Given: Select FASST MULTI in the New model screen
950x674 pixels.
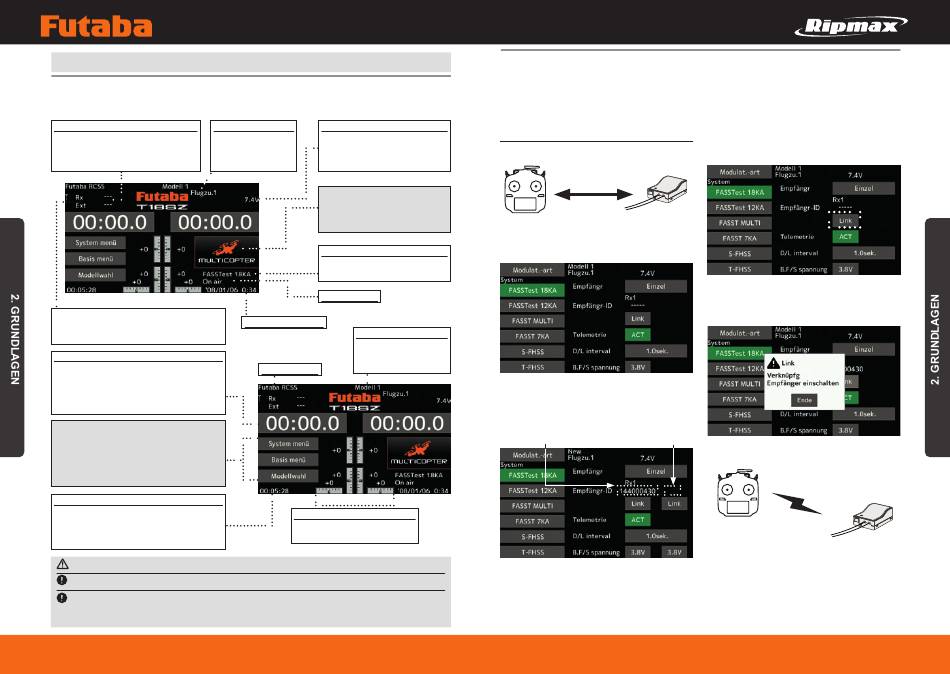Looking at the screenshot, I should click(532, 506).
